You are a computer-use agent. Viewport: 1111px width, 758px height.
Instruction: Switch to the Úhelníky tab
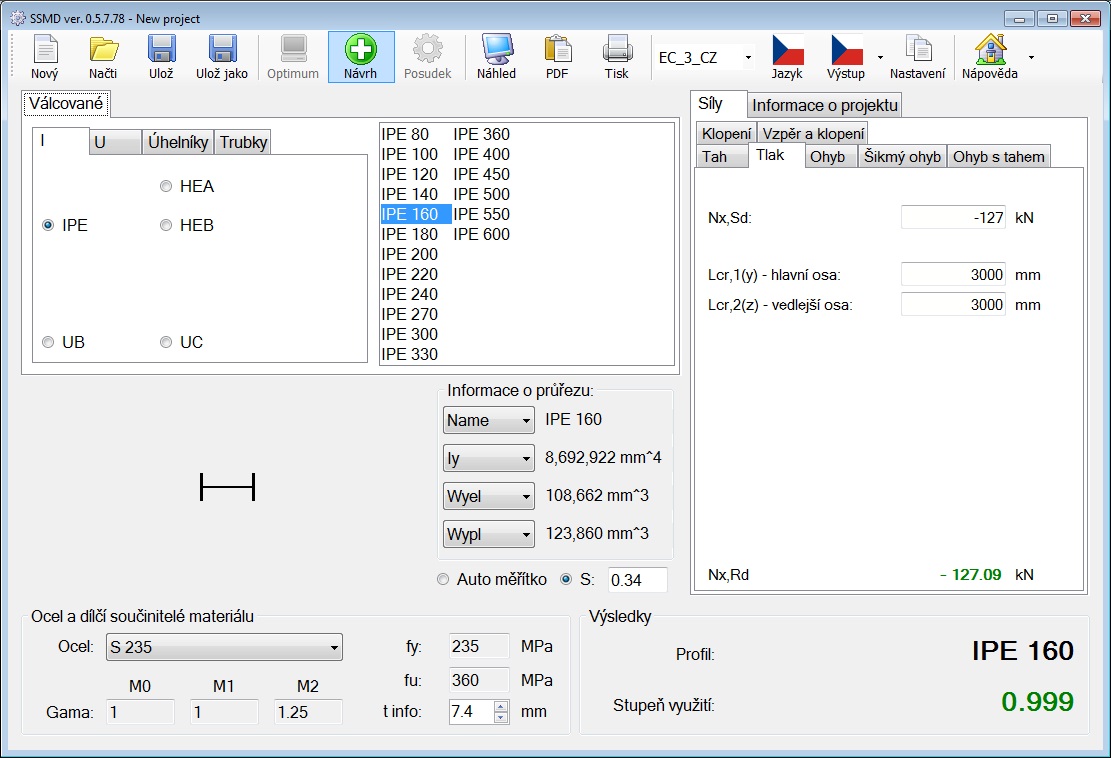click(178, 142)
